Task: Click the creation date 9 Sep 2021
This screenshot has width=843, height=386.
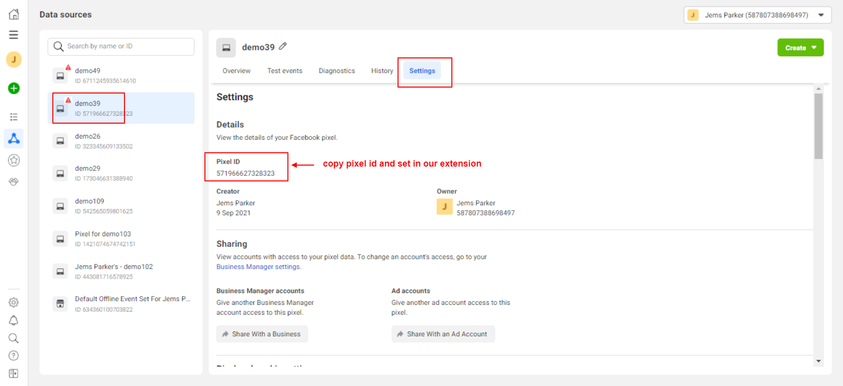Action: click(x=233, y=213)
